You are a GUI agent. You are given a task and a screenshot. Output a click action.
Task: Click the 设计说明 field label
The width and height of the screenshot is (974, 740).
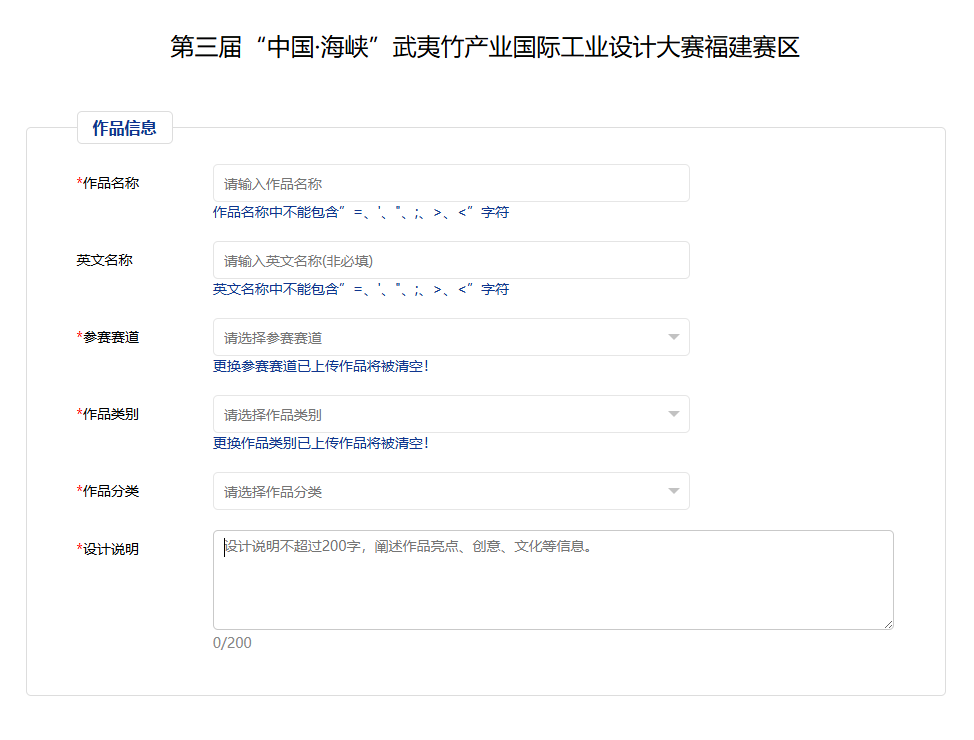pyautogui.click(x=105, y=548)
